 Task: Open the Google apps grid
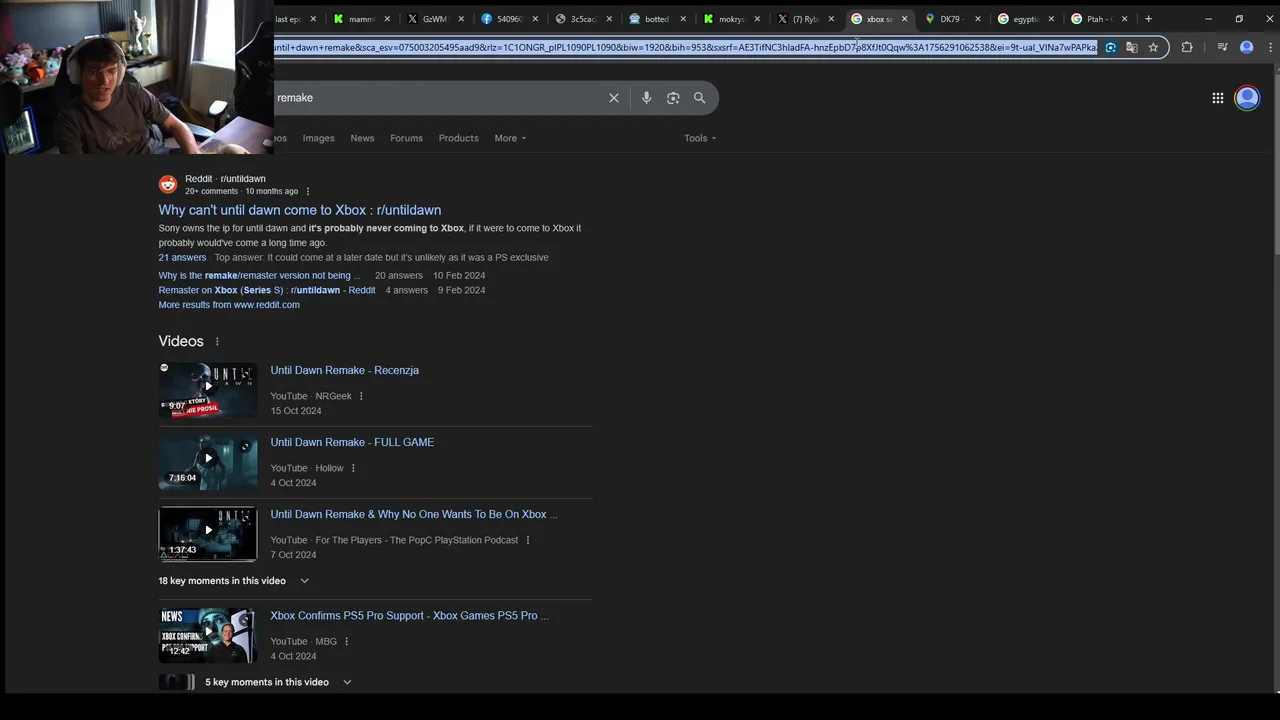(x=1218, y=98)
